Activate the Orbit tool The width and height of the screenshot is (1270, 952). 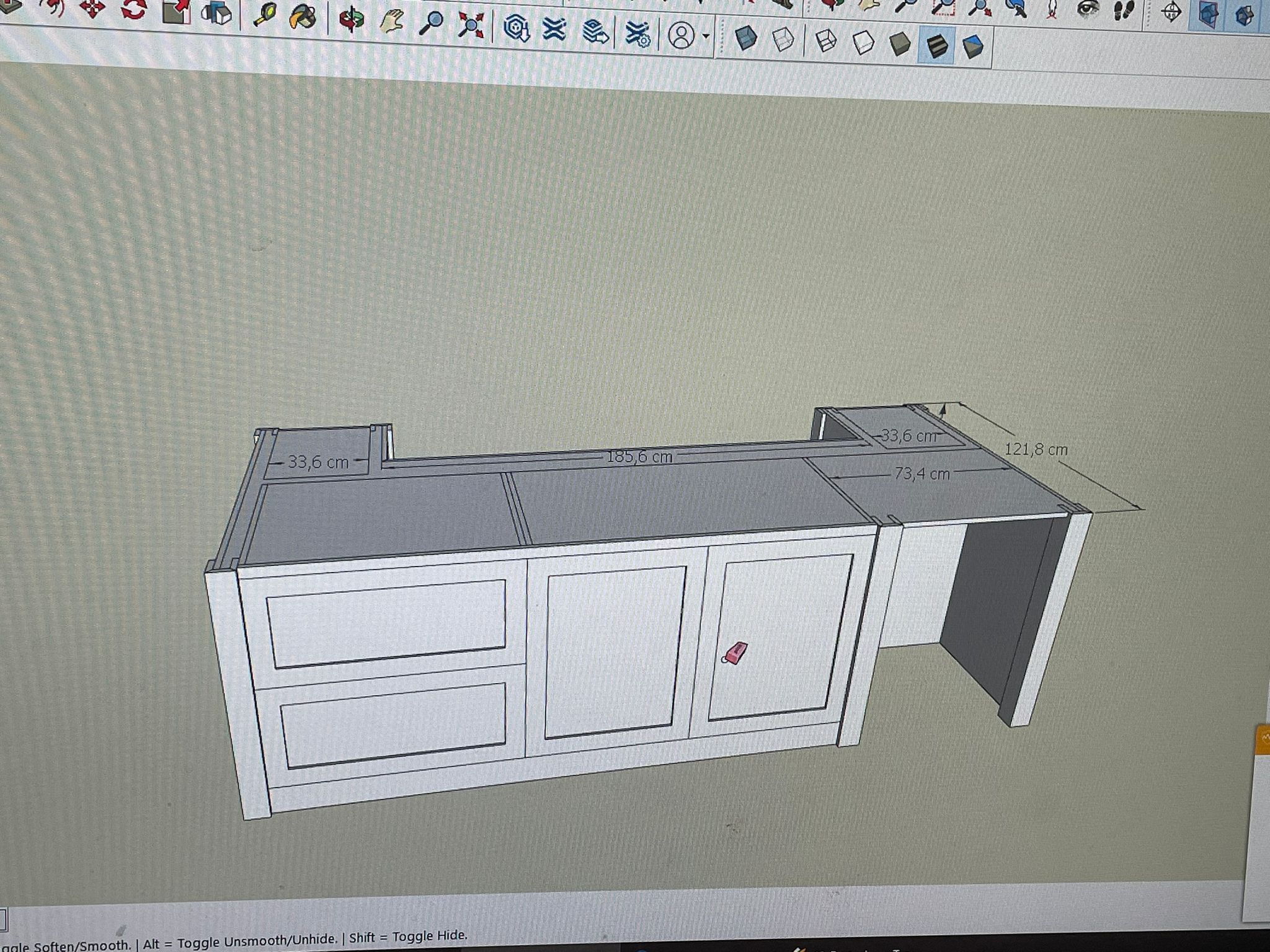pos(352,20)
